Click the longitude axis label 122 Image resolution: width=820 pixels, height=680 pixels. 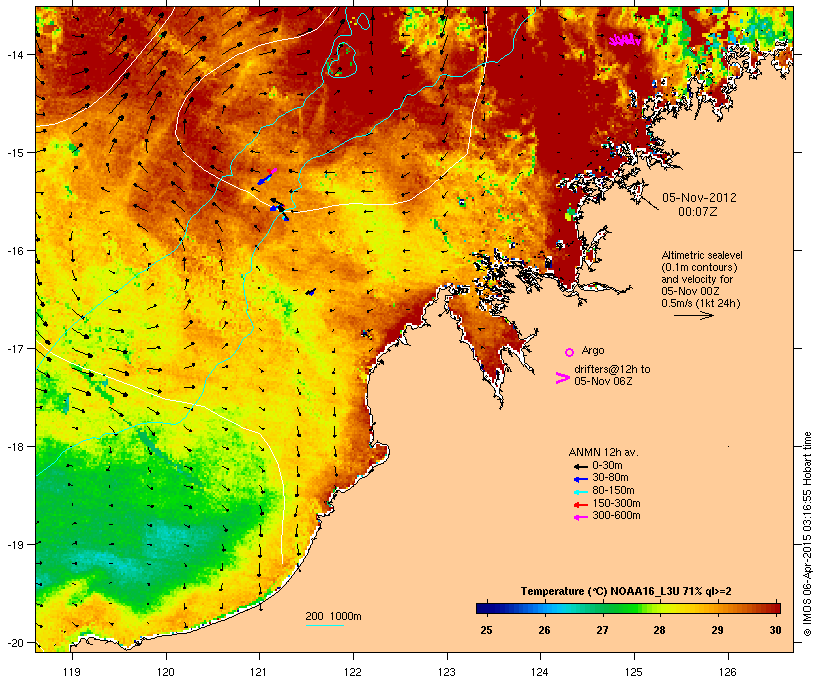353,672
